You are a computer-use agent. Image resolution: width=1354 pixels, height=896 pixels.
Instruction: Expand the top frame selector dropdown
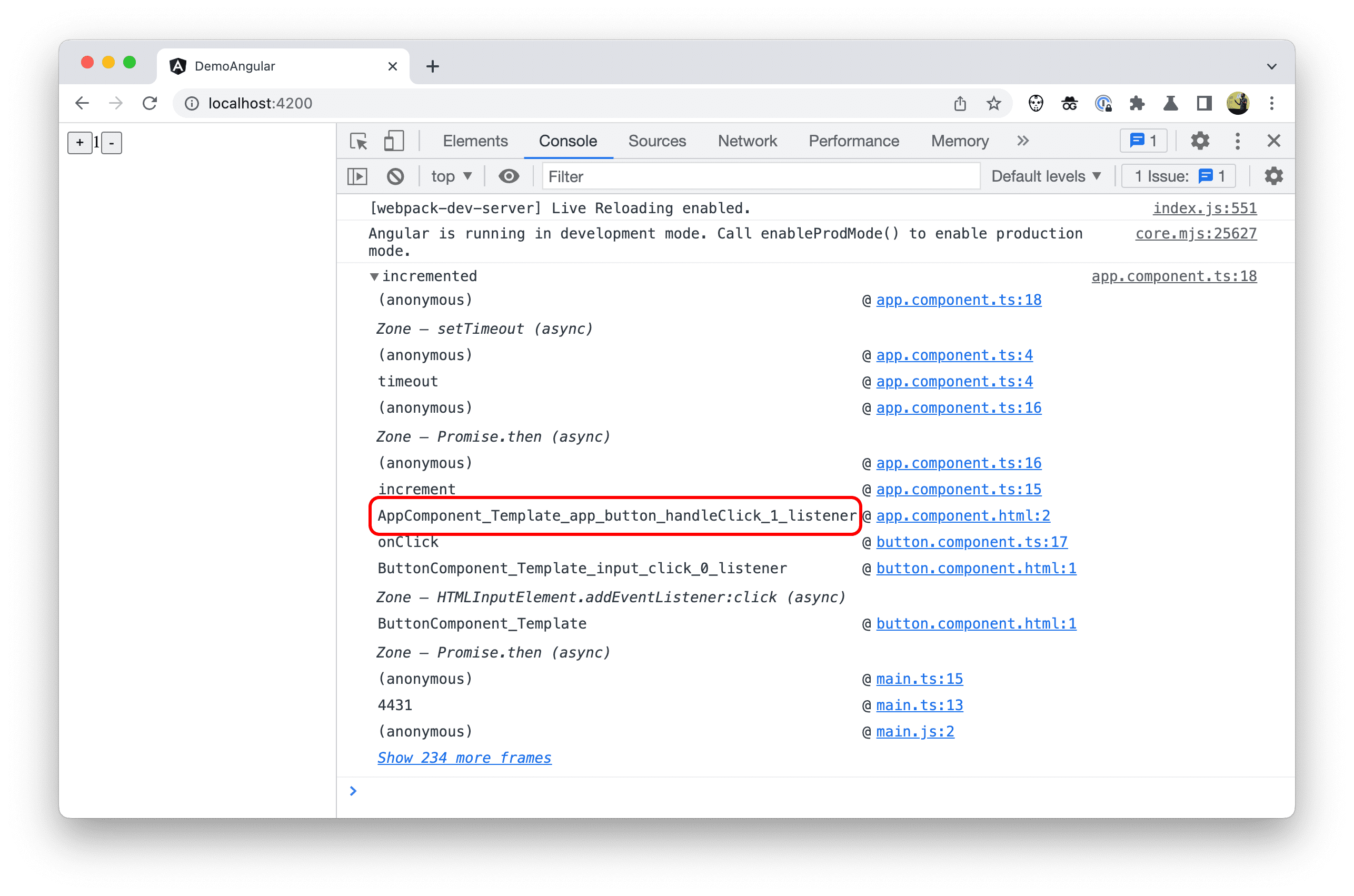(x=450, y=177)
